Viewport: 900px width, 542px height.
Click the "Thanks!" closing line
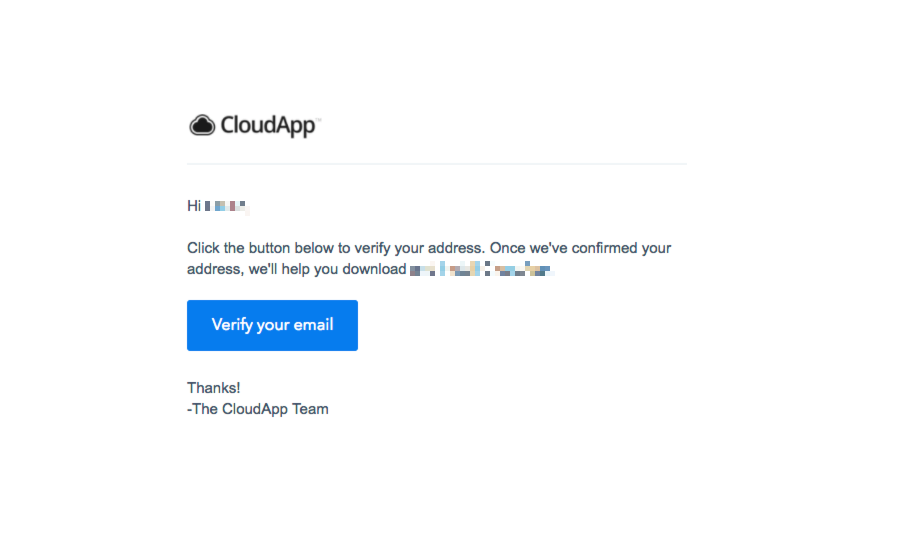tap(213, 387)
